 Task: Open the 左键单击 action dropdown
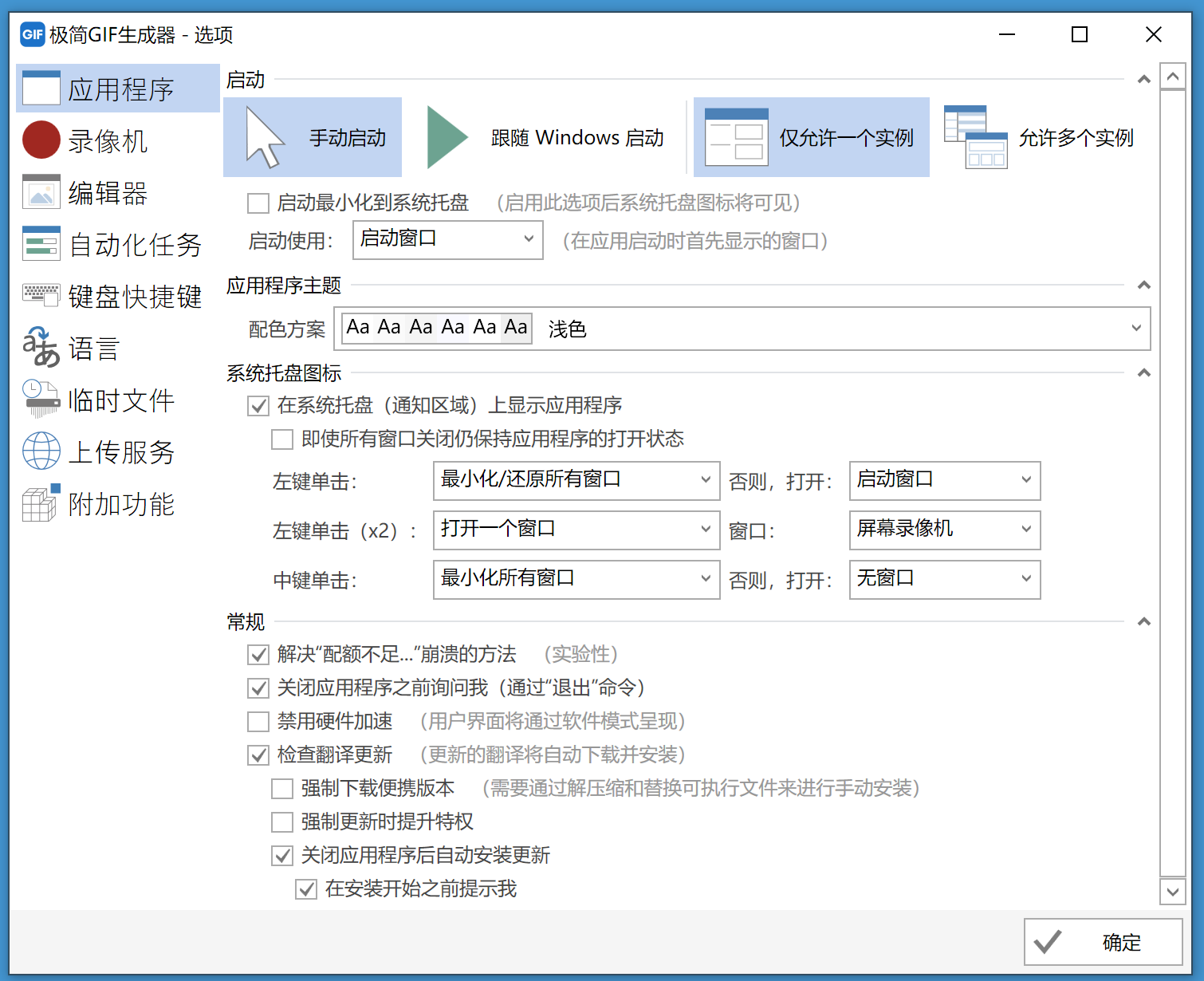point(576,480)
